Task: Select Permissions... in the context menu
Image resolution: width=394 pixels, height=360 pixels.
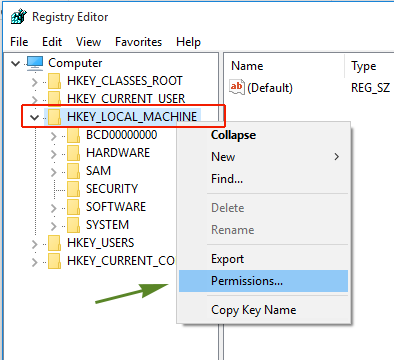Action: [263, 281]
